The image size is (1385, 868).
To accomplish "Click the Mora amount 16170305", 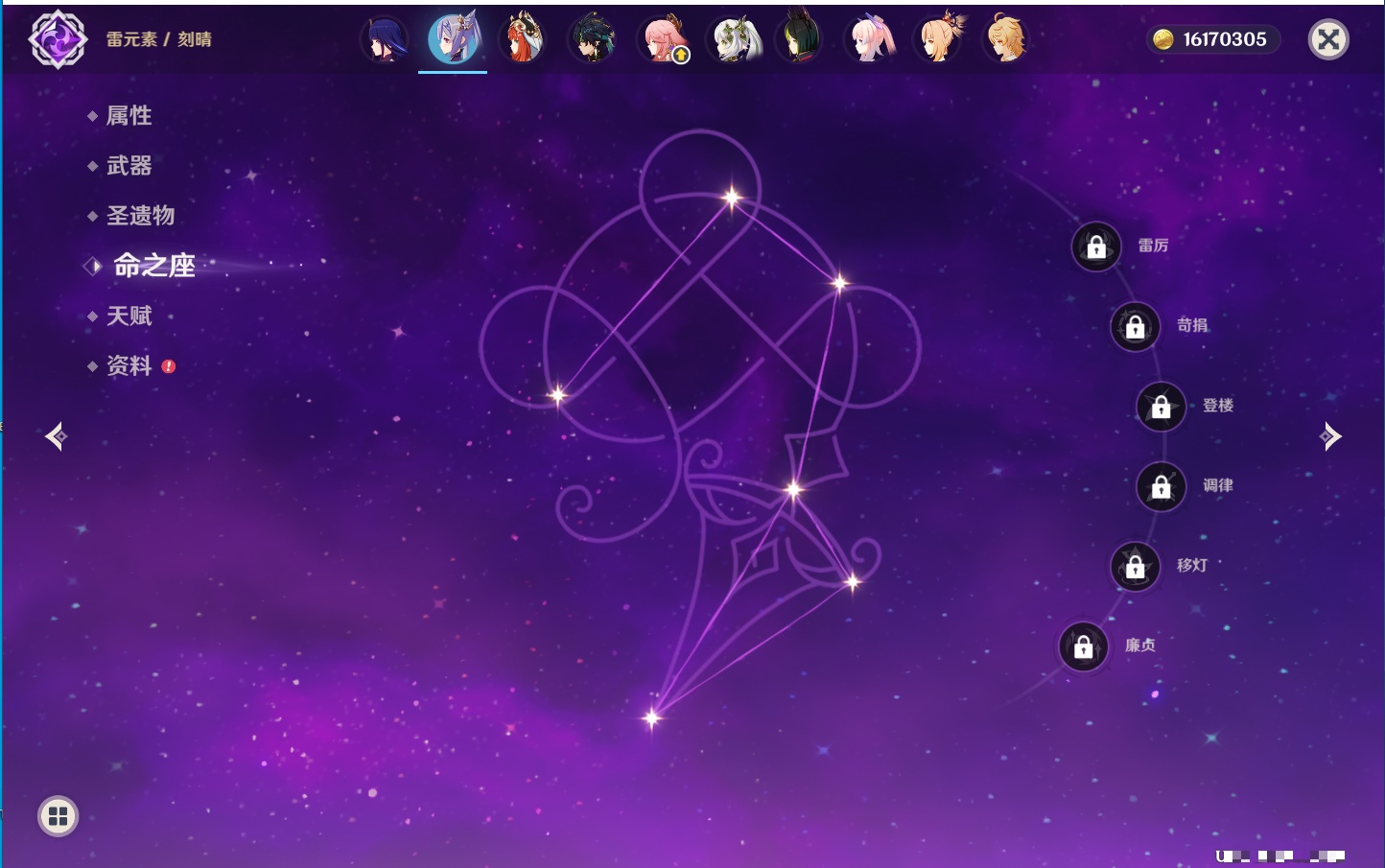I will coord(1225,39).
